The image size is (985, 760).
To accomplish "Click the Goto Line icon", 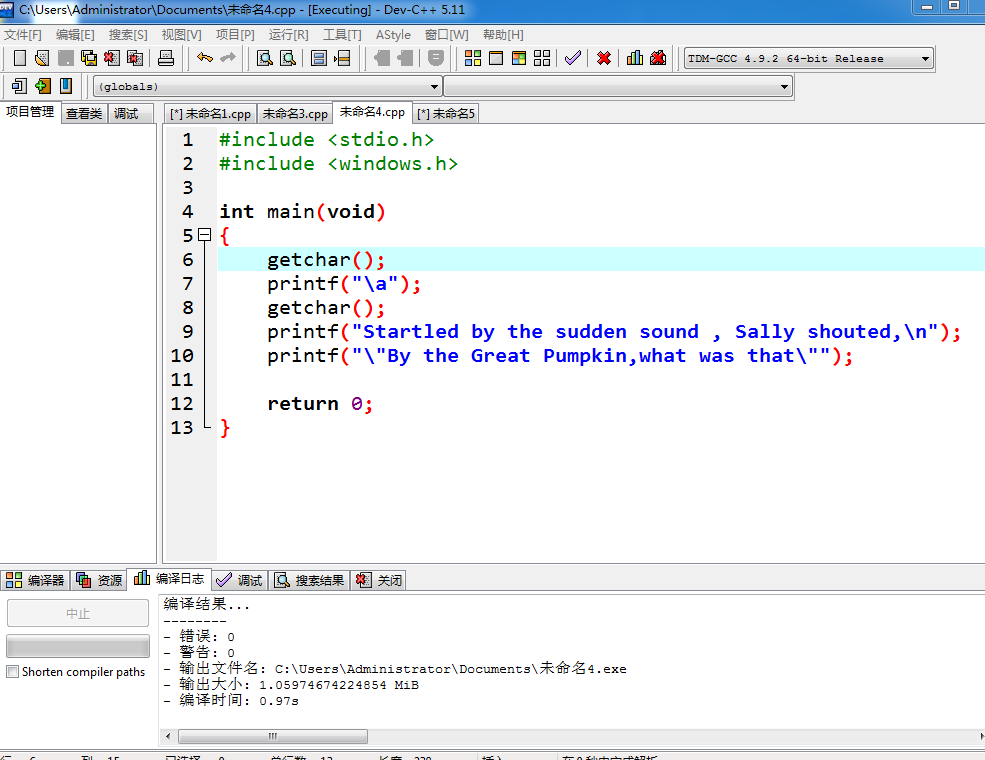I will point(342,58).
